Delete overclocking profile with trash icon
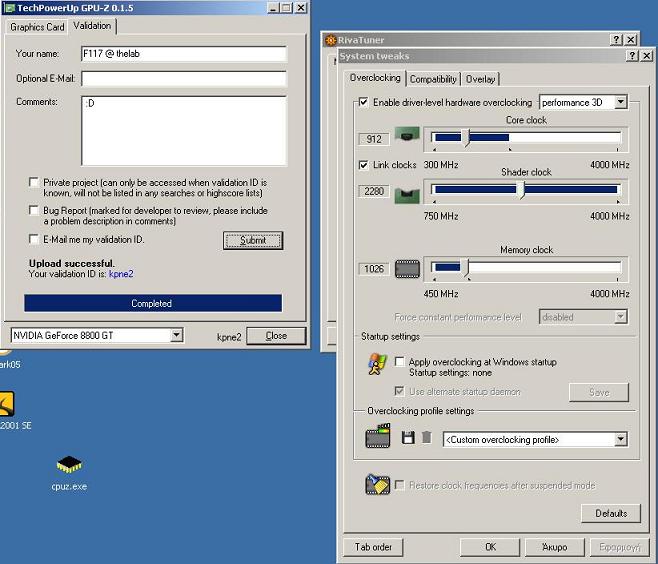Viewport: 658px width, 564px height. [x=427, y=437]
